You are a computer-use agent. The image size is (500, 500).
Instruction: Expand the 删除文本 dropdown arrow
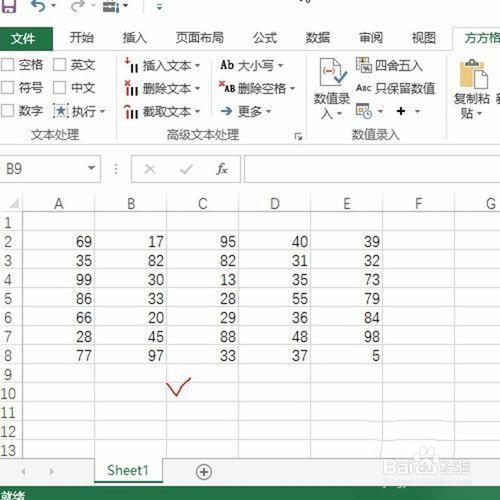tap(197, 89)
